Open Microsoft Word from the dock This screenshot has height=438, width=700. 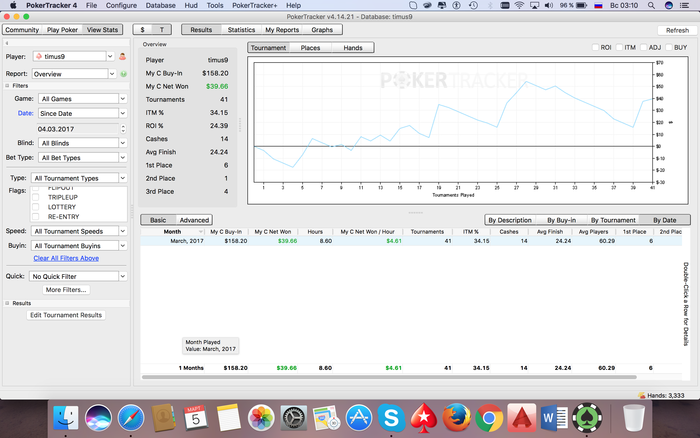click(554, 418)
